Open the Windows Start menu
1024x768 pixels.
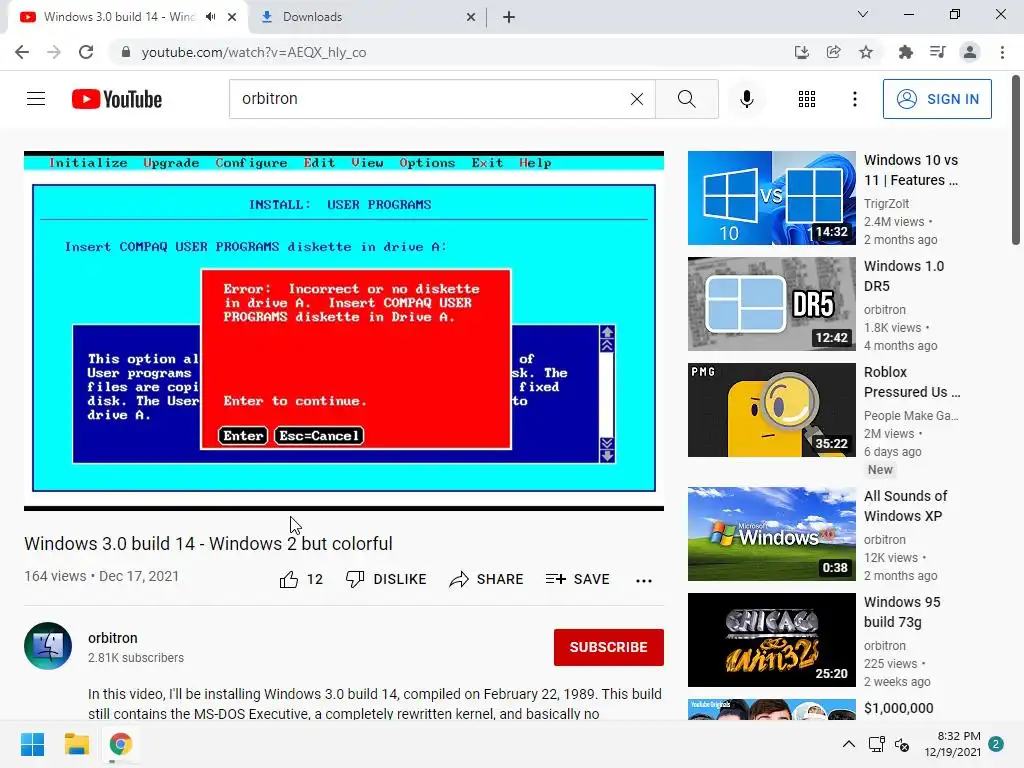click(x=32, y=744)
